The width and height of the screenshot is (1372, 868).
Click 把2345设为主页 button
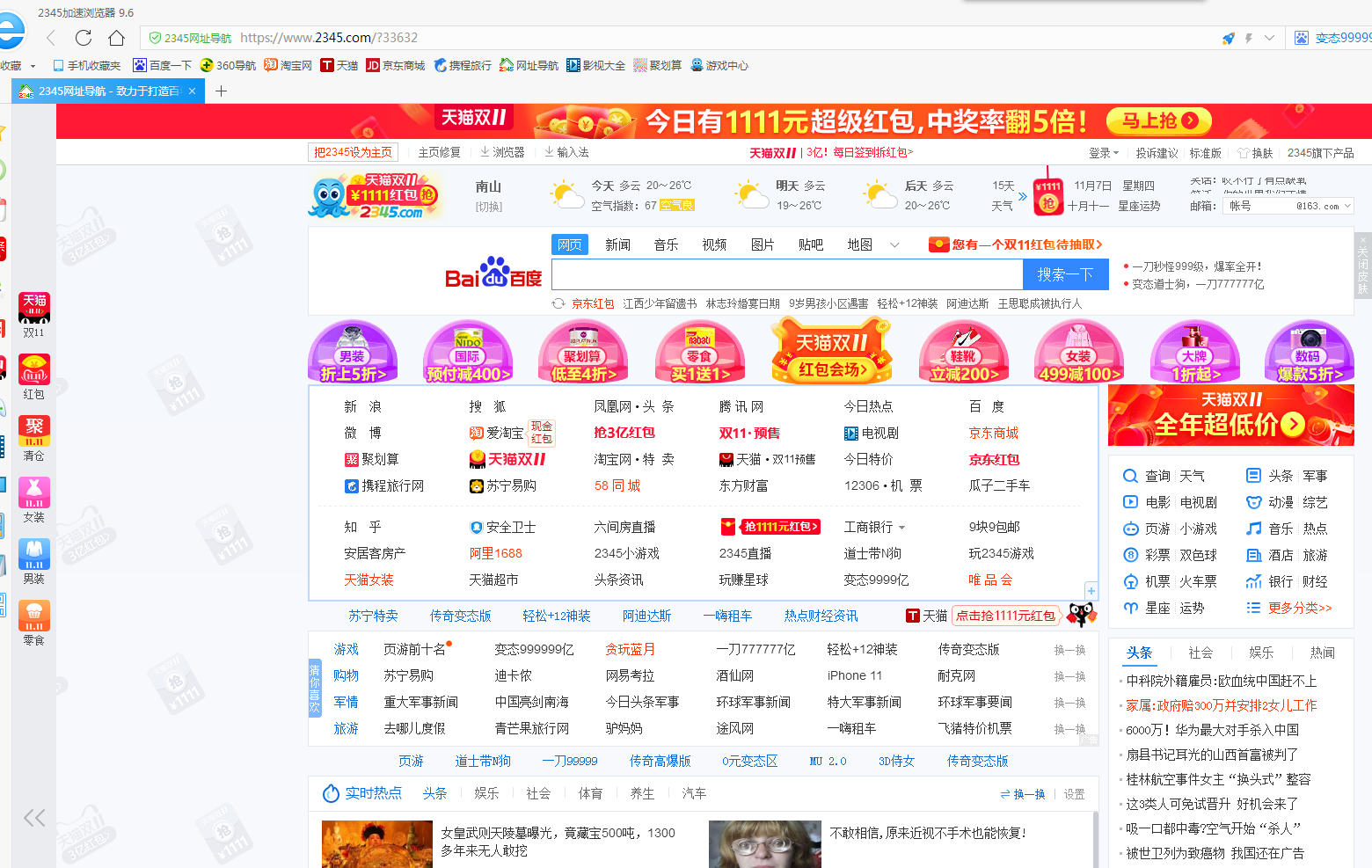coord(353,152)
